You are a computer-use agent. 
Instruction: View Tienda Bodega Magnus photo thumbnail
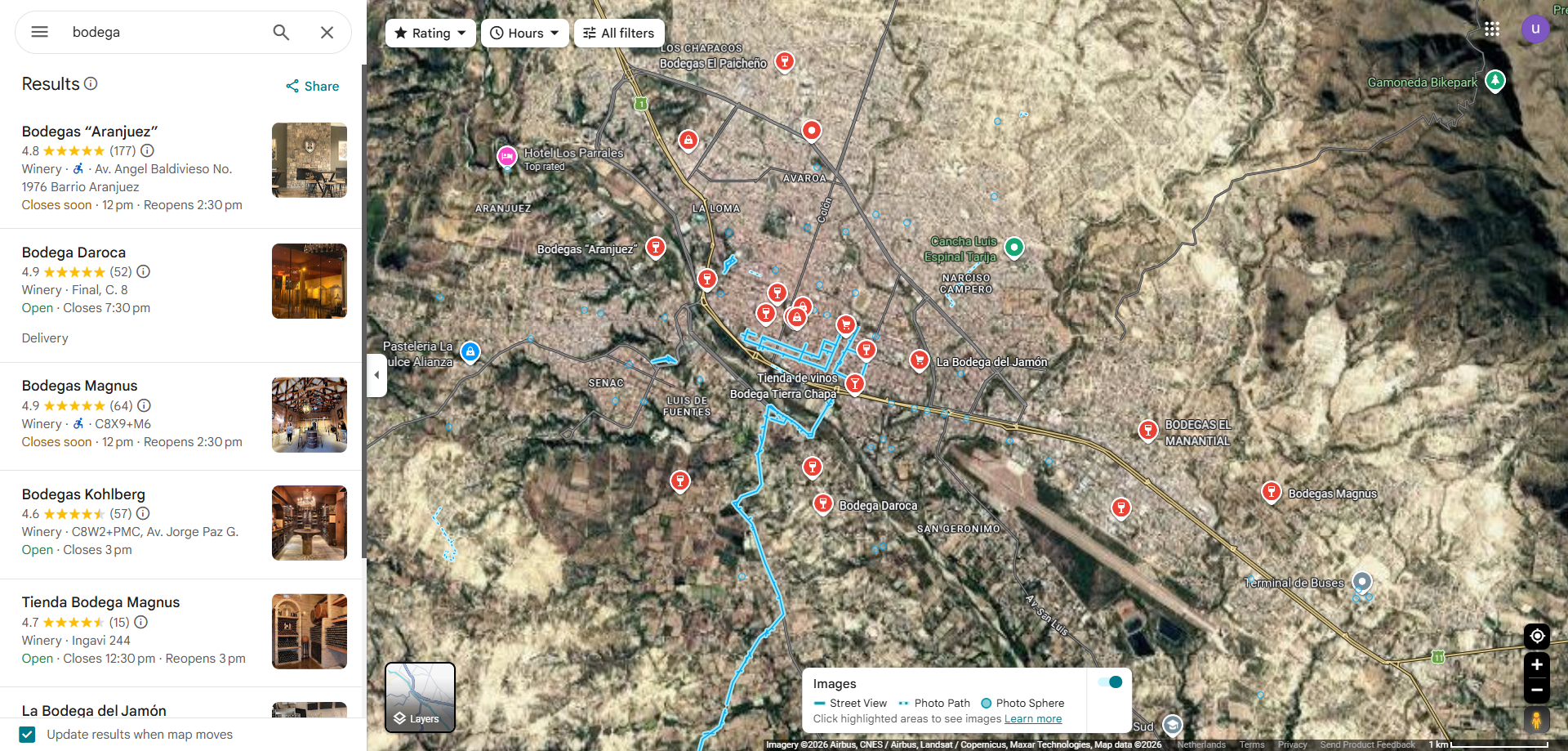tap(310, 632)
